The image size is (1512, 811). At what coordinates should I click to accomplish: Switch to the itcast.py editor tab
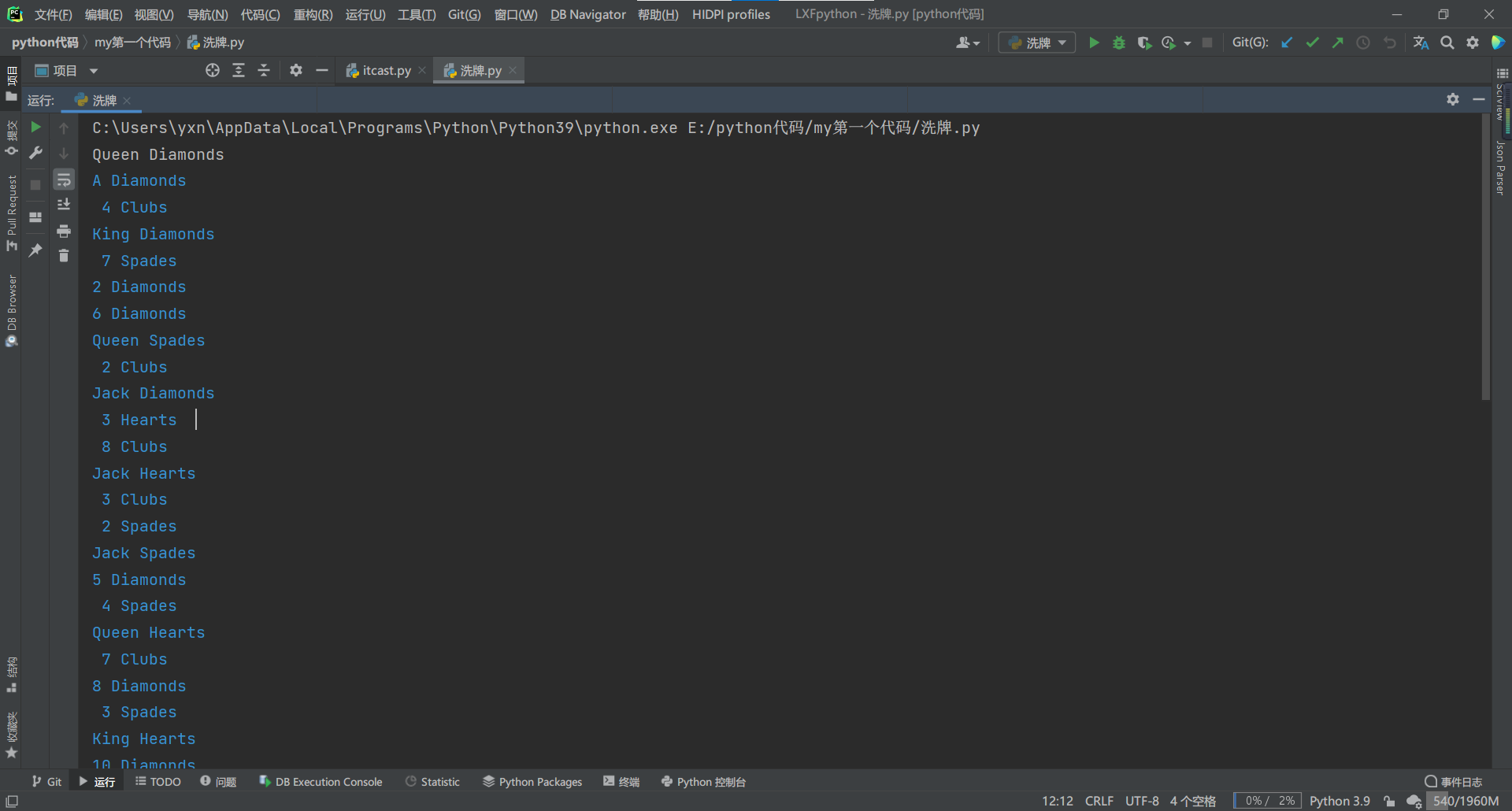(x=386, y=71)
